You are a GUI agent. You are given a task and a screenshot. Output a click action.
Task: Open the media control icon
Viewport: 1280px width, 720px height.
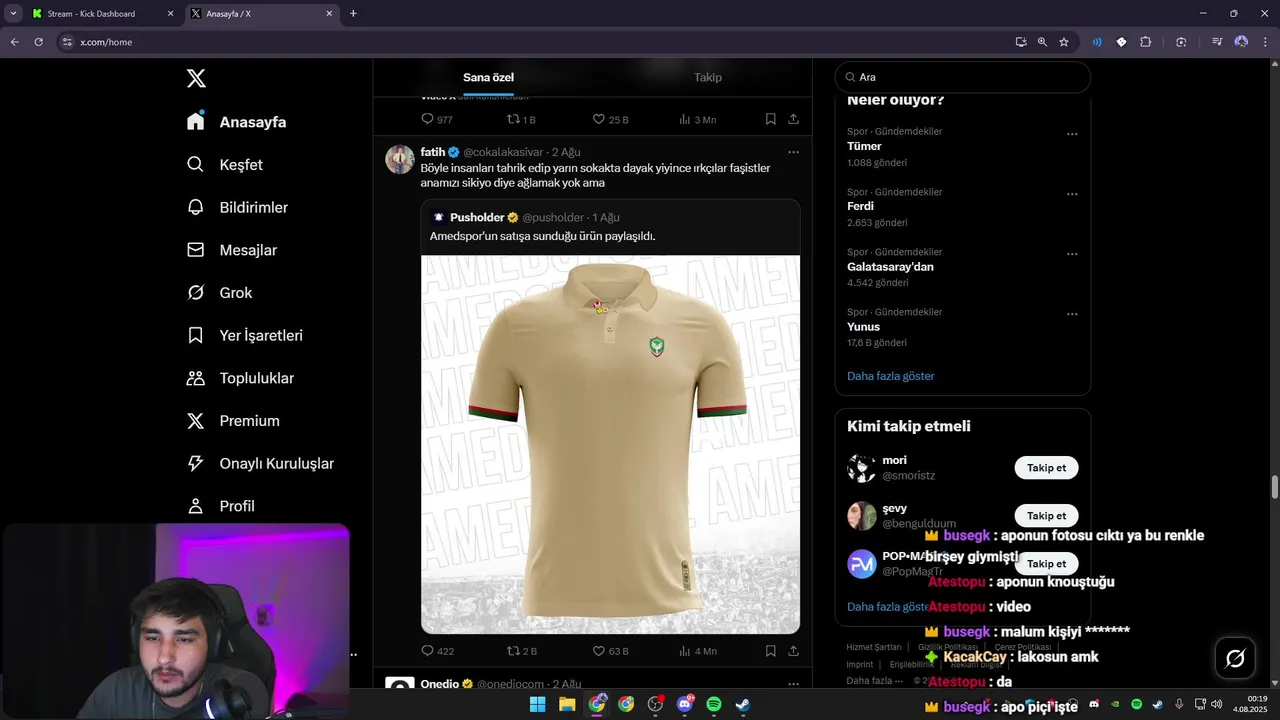(x=1217, y=42)
